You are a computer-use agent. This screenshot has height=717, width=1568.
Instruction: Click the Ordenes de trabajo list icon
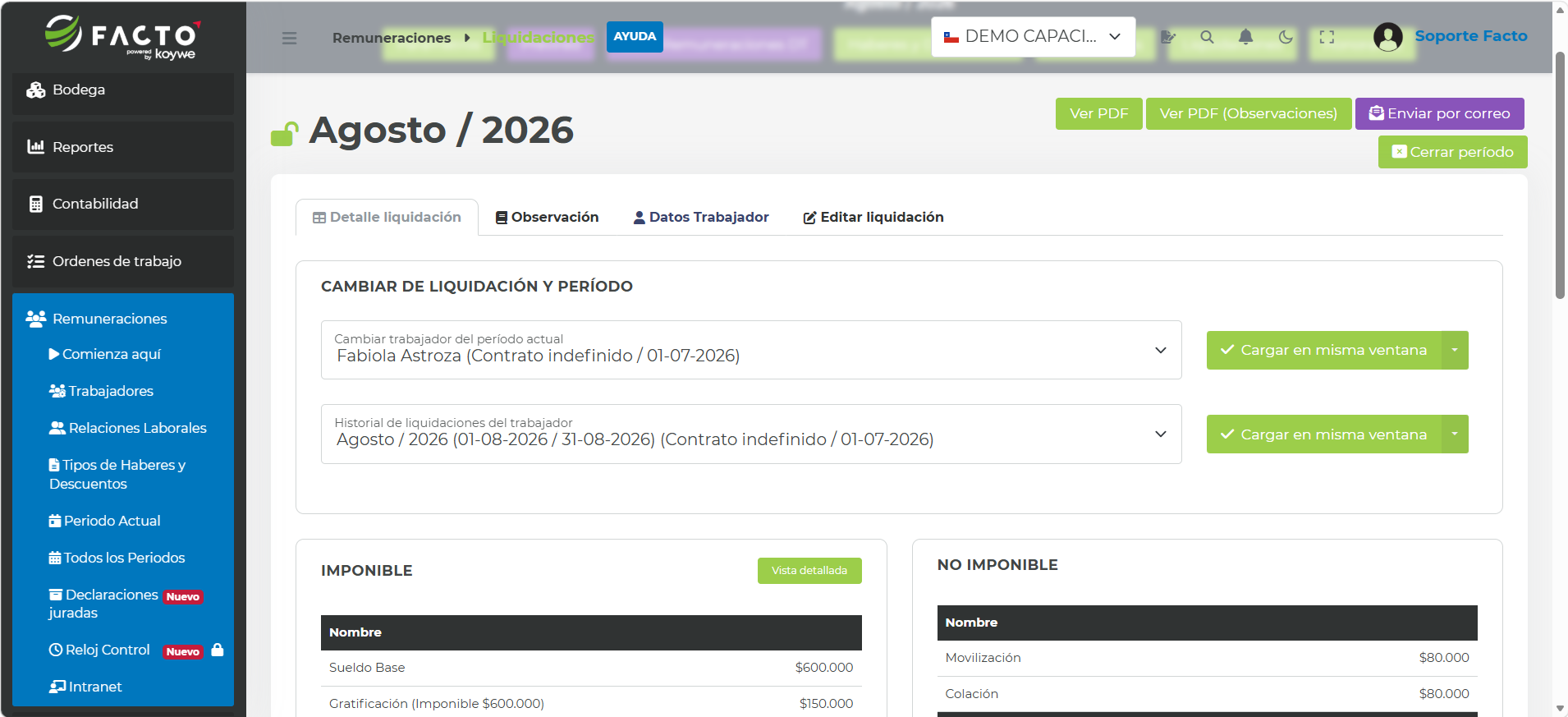pyautogui.click(x=35, y=261)
